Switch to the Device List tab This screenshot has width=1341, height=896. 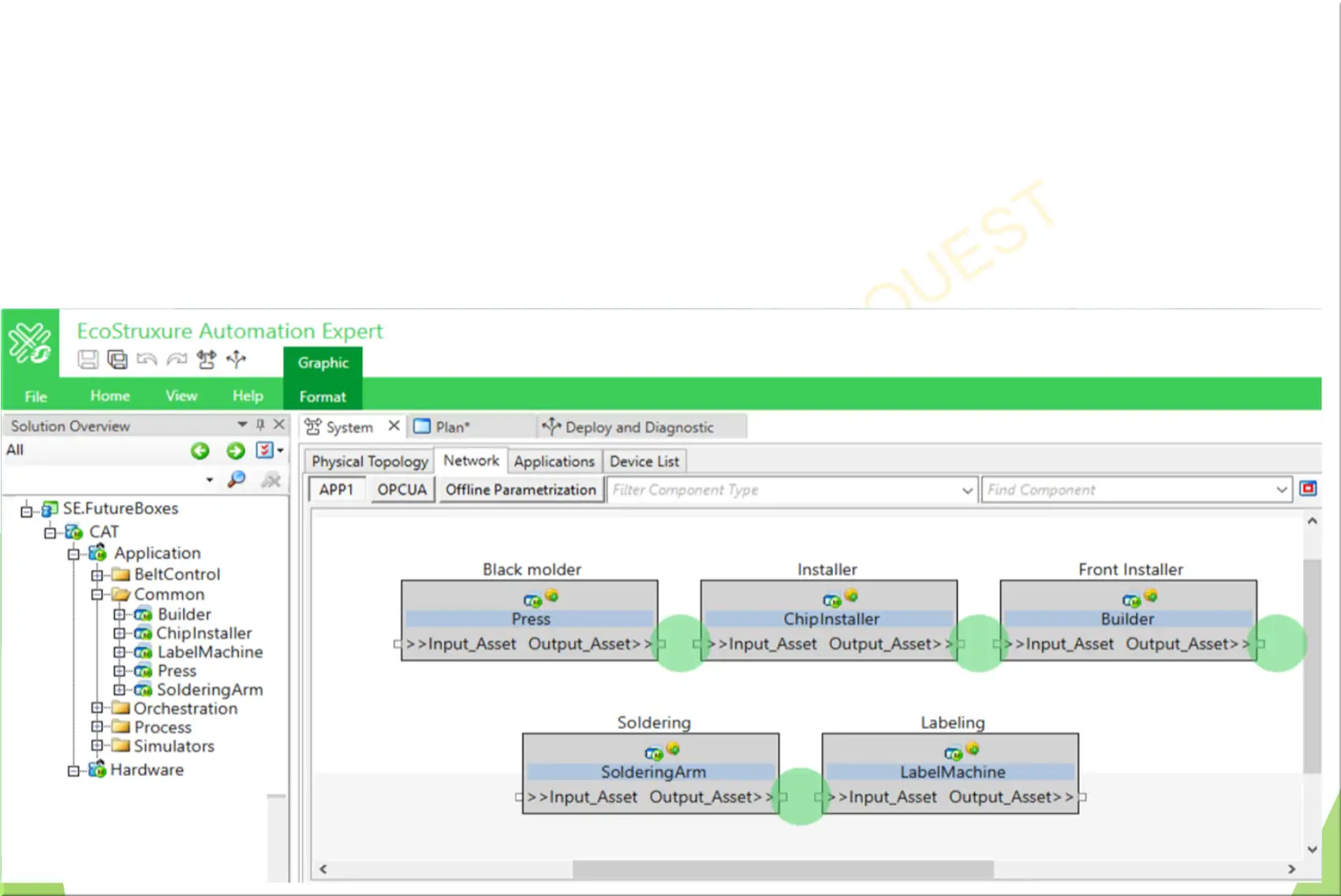[x=644, y=461]
